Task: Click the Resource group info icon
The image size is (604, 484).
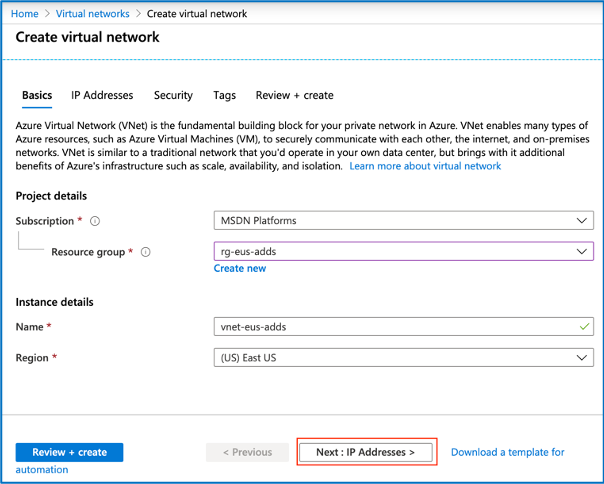Action: (x=146, y=252)
